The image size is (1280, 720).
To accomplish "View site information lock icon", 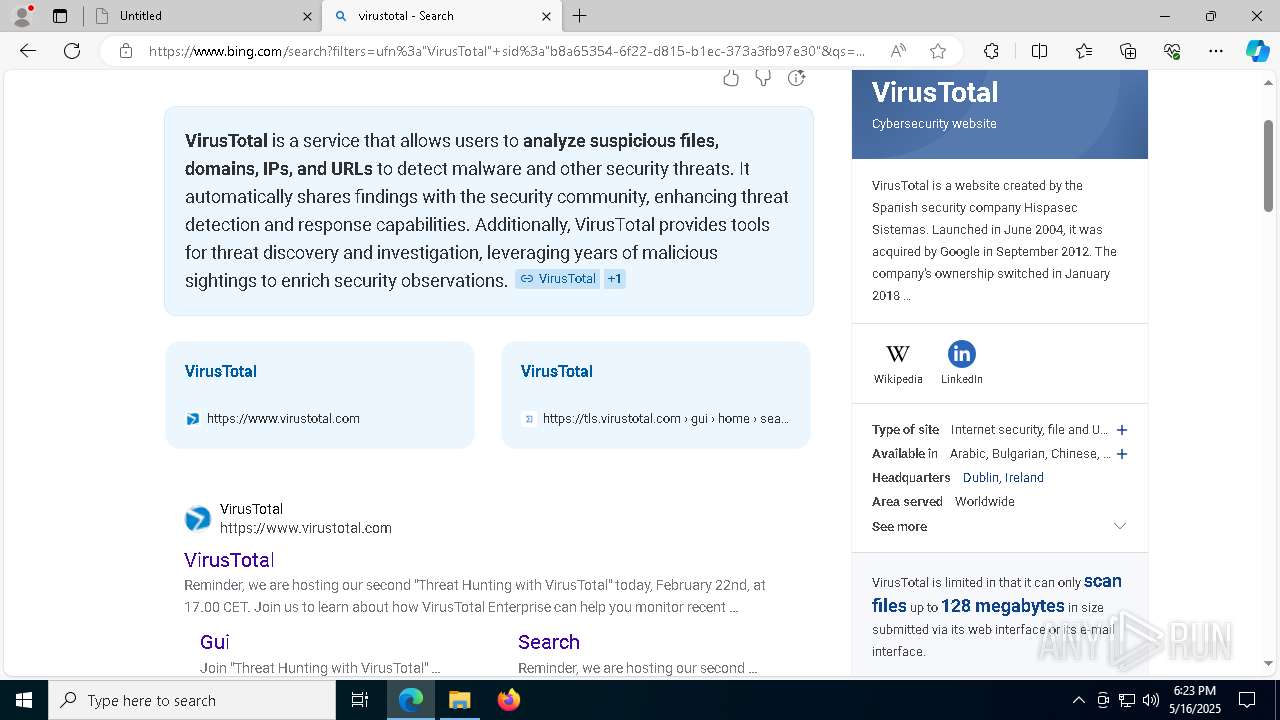I will (x=126, y=51).
